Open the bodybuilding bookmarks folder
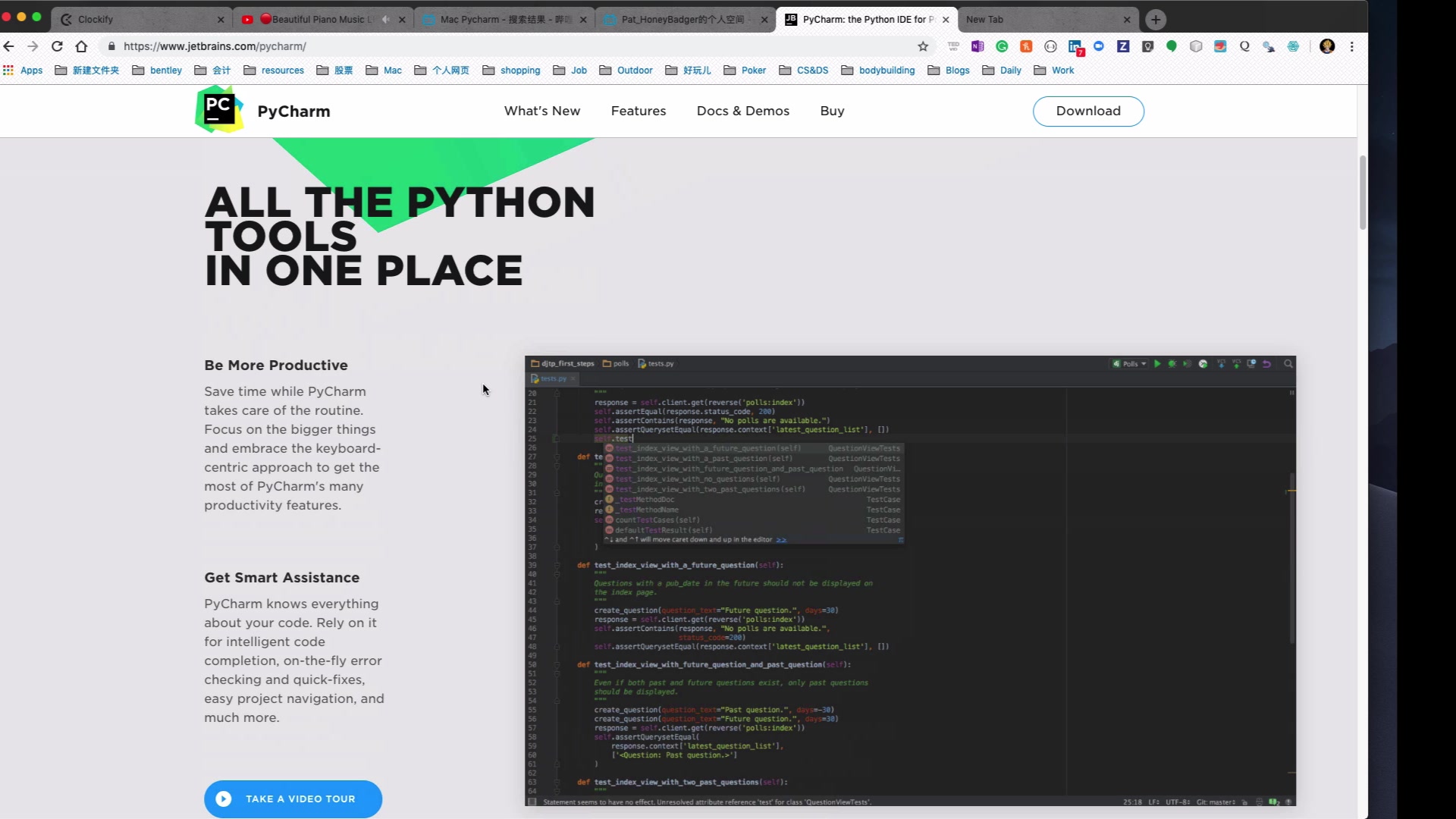The image size is (1456, 819). coord(878,70)
